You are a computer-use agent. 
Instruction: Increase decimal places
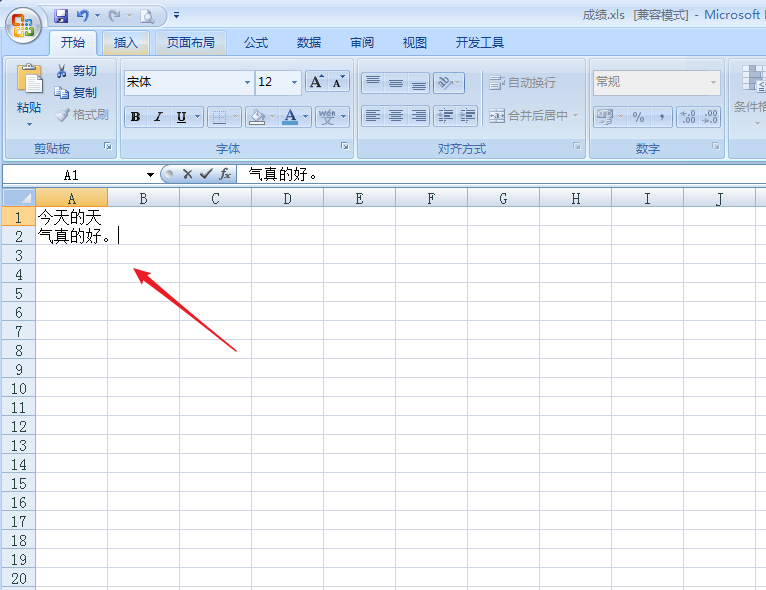tap(688, 117)
